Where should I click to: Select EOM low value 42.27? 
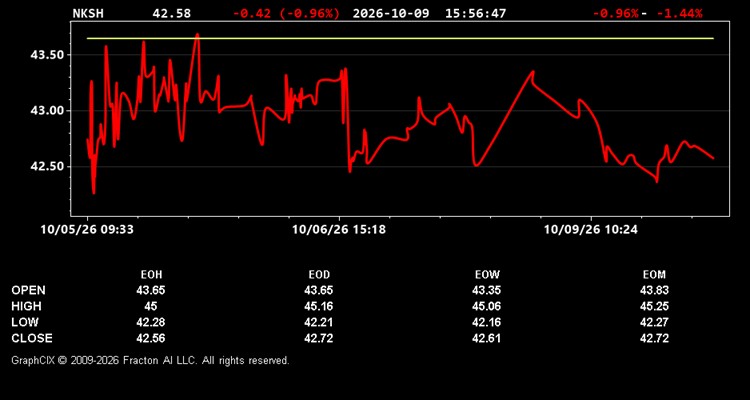click(x=654, y=322)
